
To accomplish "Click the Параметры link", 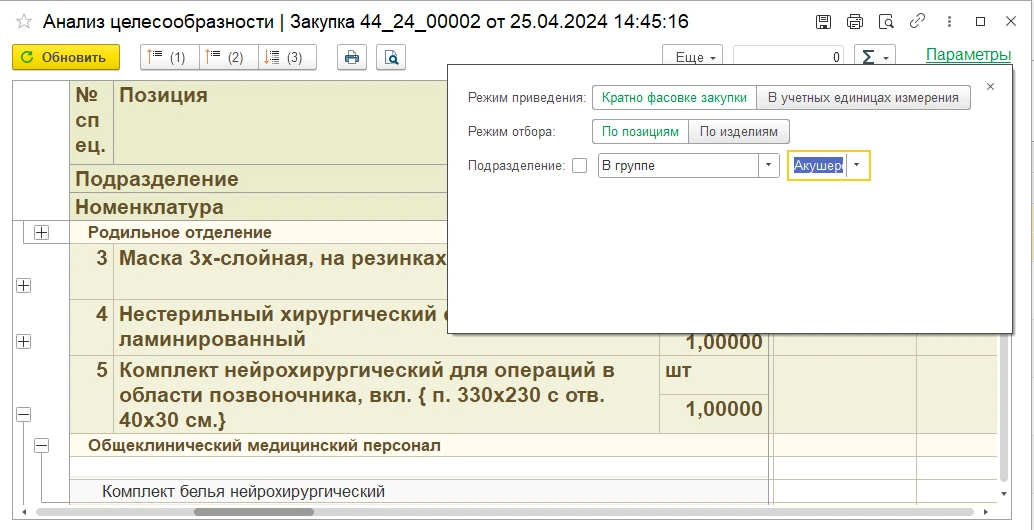I will coord(968,55).
